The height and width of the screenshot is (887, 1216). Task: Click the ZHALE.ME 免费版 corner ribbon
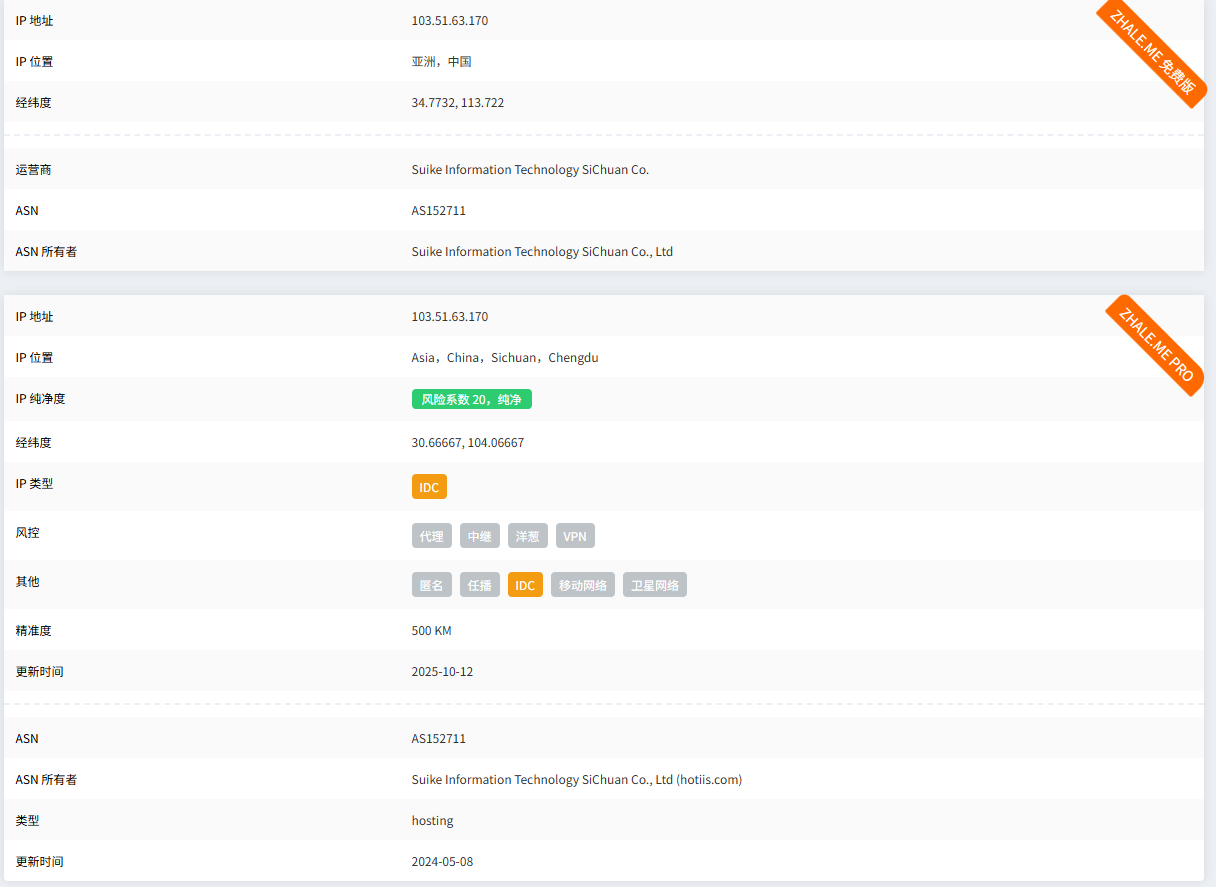(1152, 52)
